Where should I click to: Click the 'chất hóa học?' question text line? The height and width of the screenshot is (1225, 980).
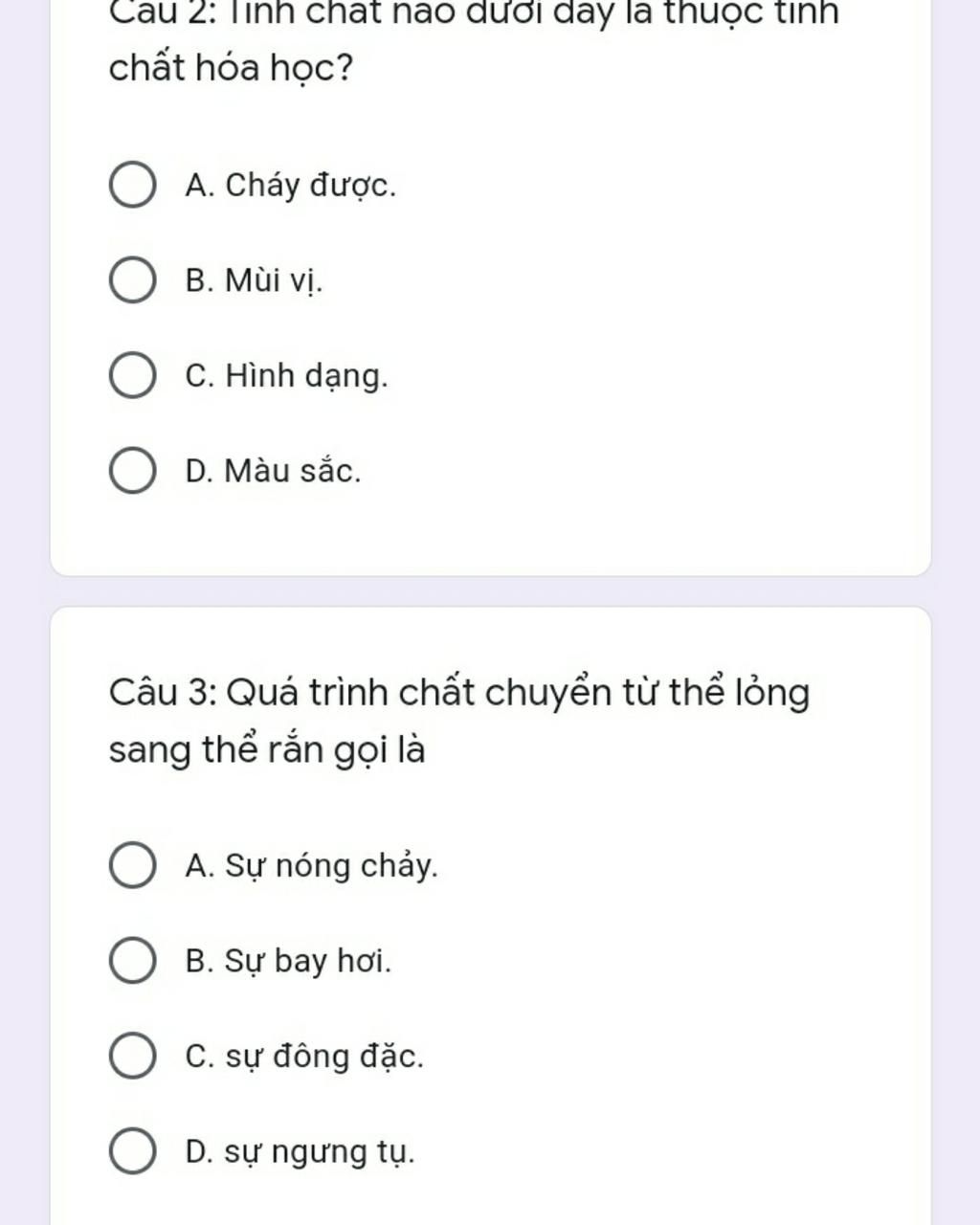231,68
